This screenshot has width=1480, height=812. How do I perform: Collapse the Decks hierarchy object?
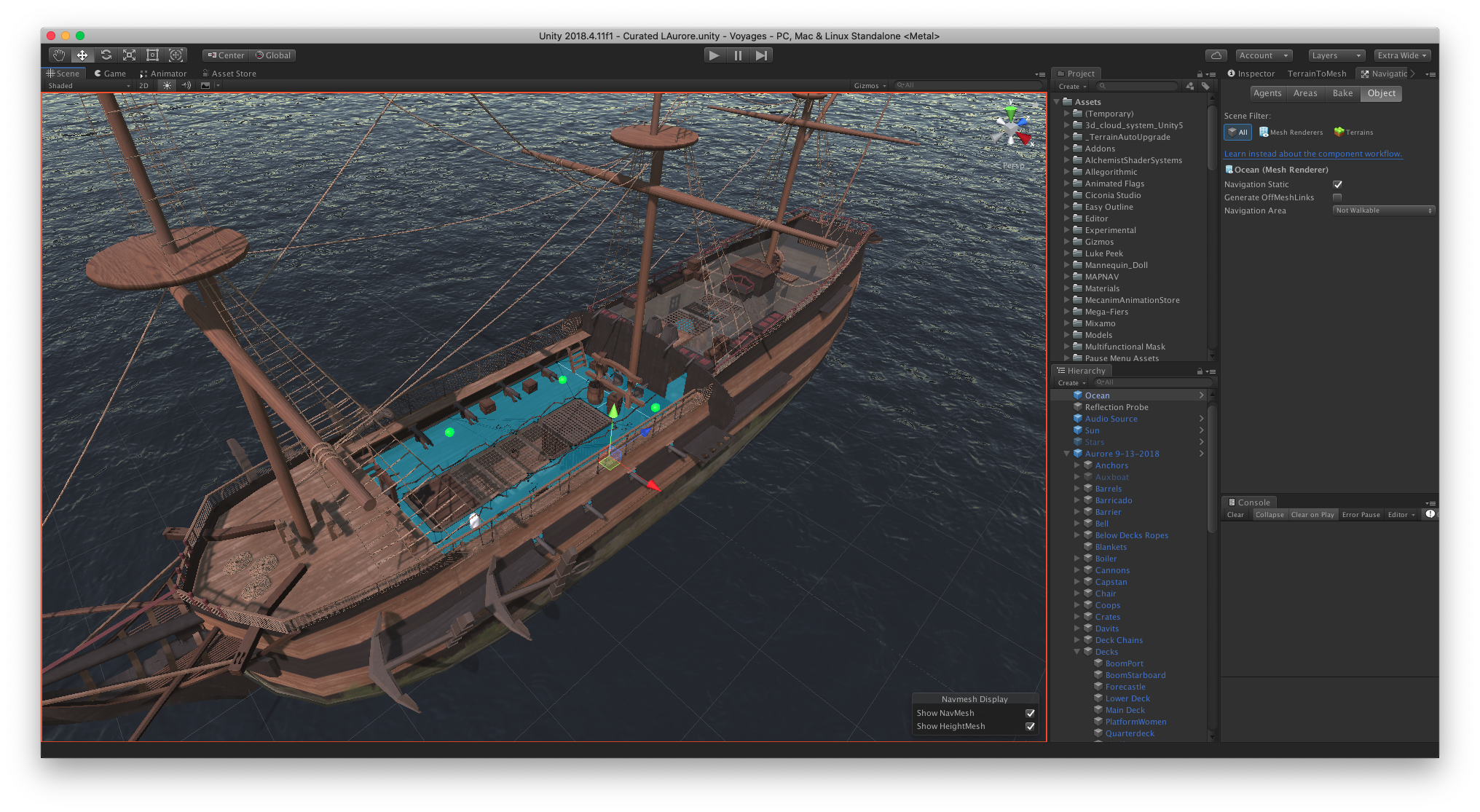pyautogui.click(x=1077, y=652)
